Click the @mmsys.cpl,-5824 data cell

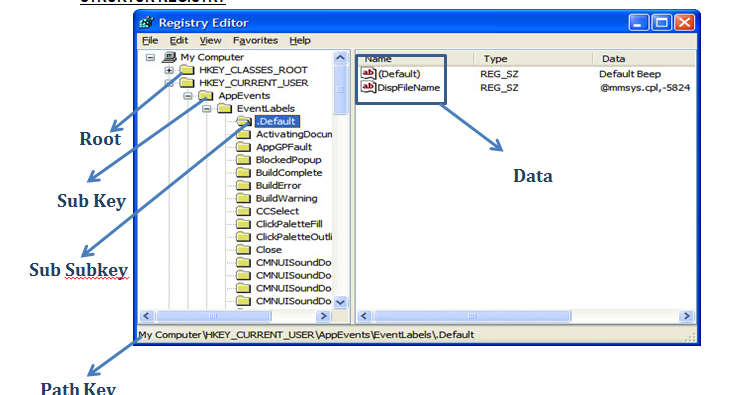tap(645, 88)
